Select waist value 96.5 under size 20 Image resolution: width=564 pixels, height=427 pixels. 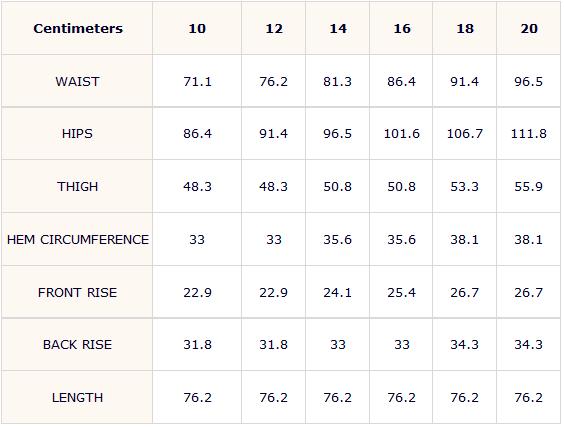pyautogui.click(x=528, y=82)
